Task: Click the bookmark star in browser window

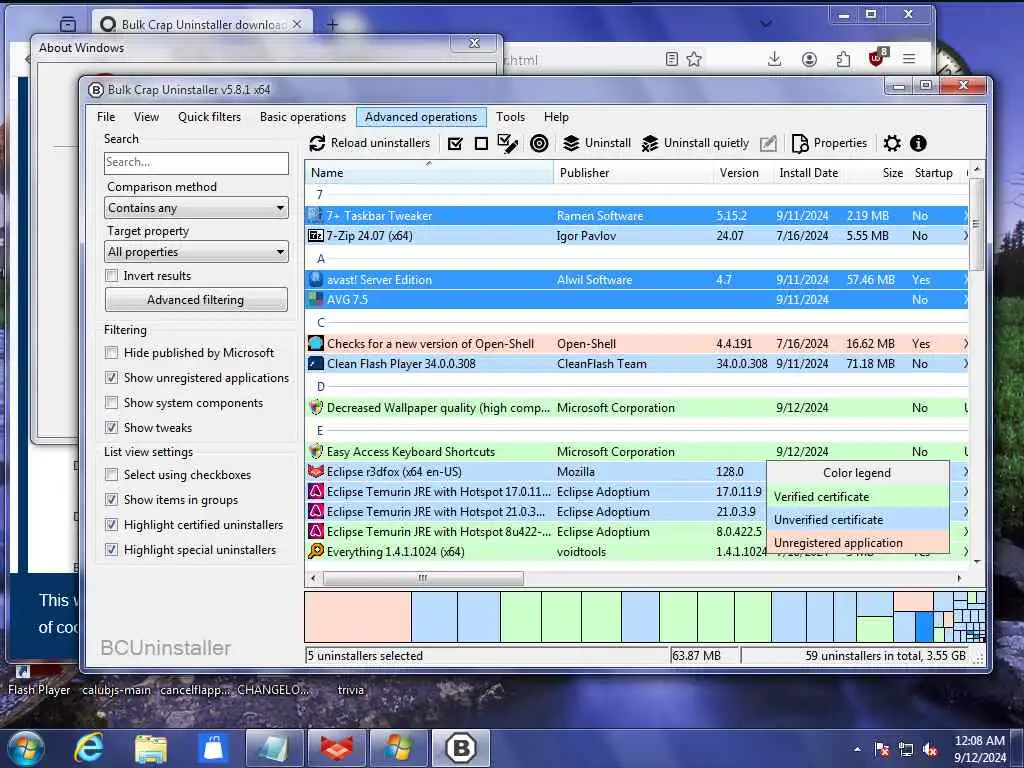Action: tap(694, 59)
